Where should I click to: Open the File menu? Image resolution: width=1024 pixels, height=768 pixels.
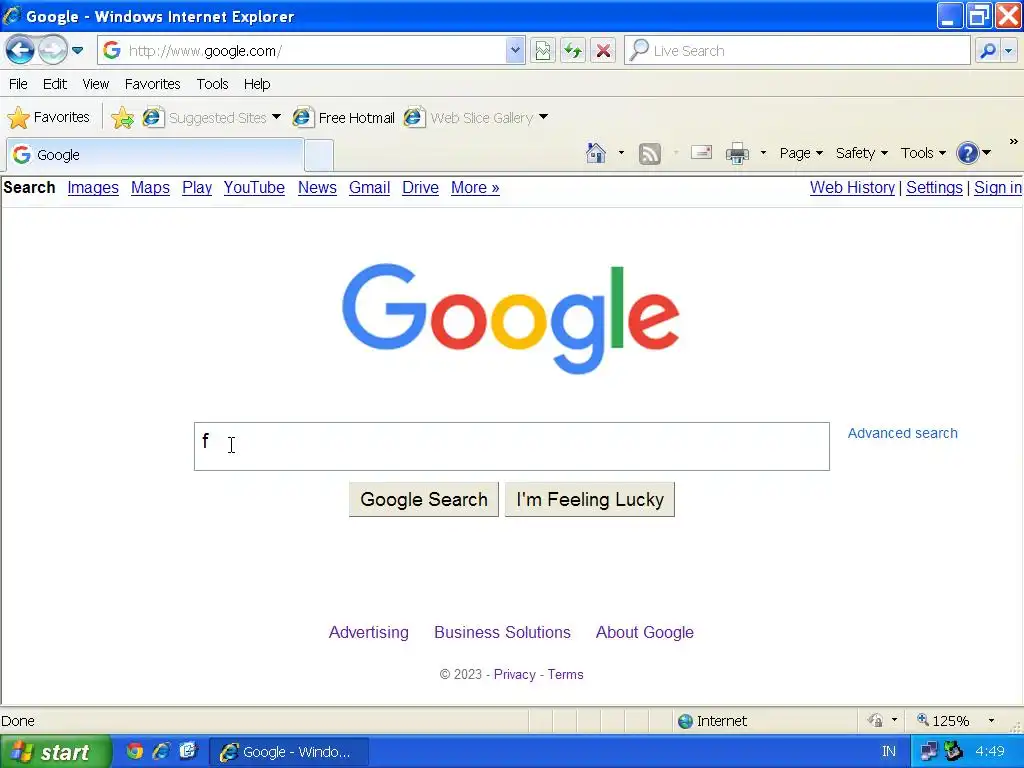[18, 84]
